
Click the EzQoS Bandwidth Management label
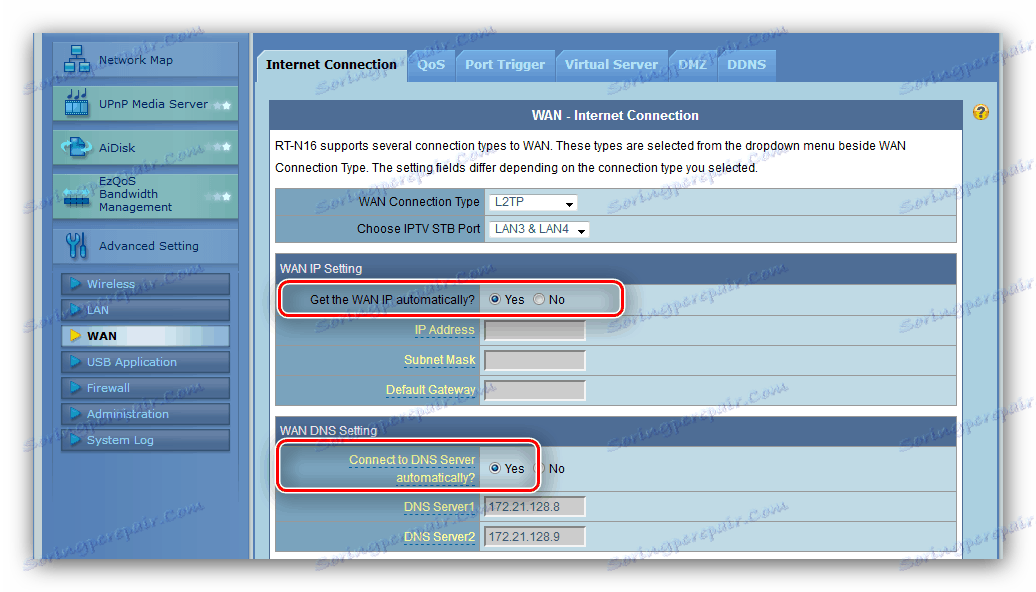tap(135, 194)
